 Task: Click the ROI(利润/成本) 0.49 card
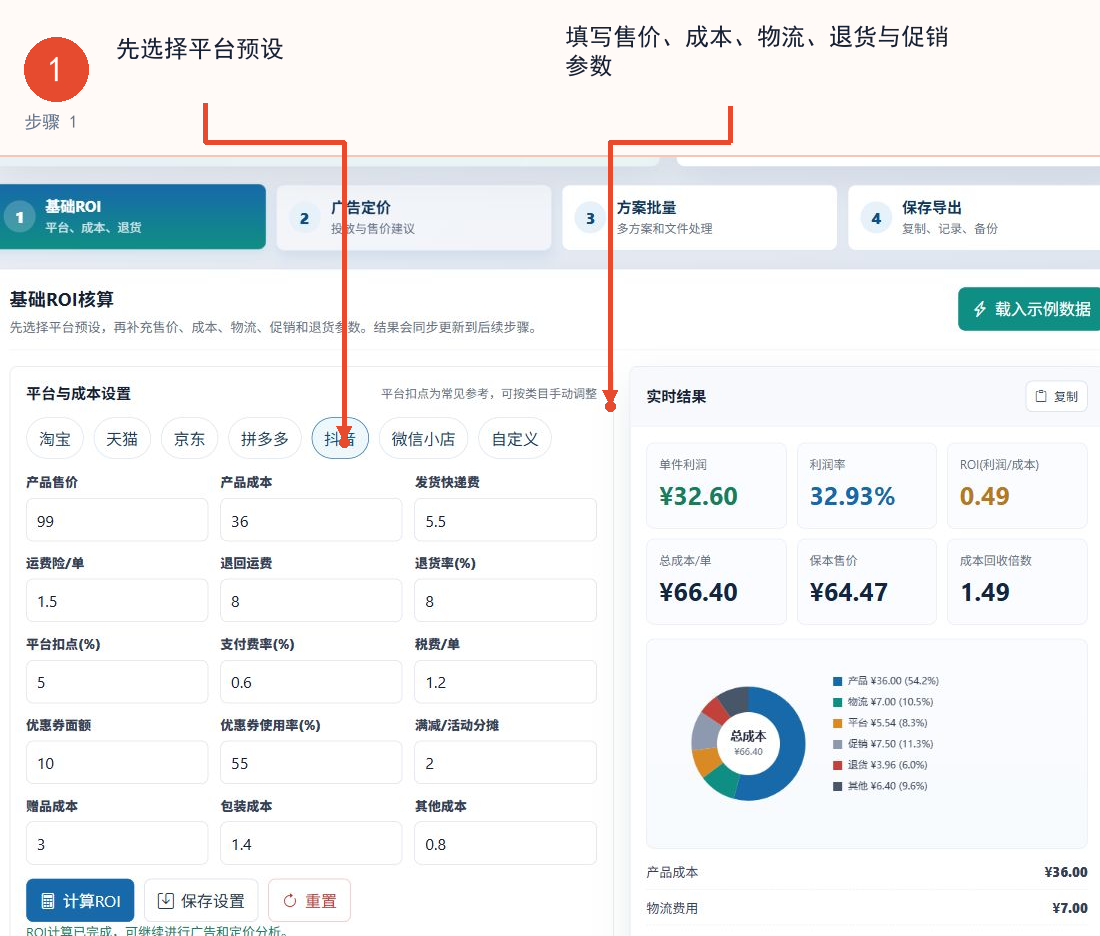1017,486
